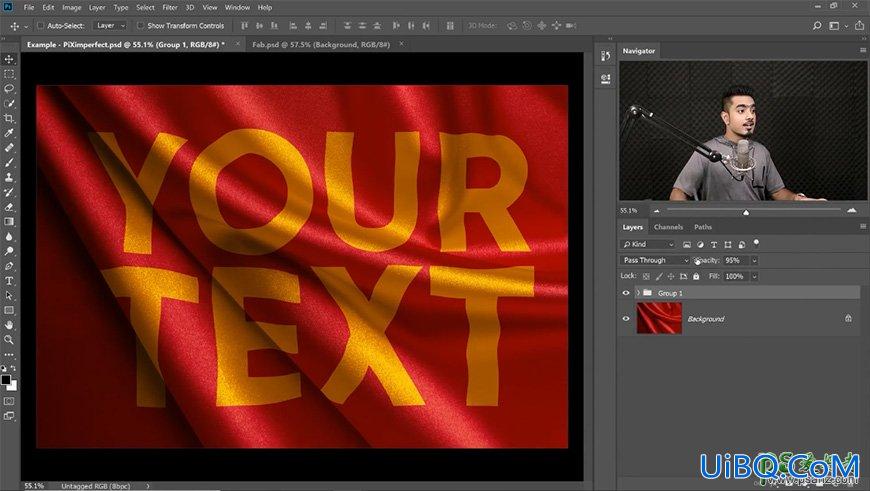The width and height of the screenshot is (870, 491).
Task: Hide the Group 1 layer visibility
Action: tap(626, 293)
